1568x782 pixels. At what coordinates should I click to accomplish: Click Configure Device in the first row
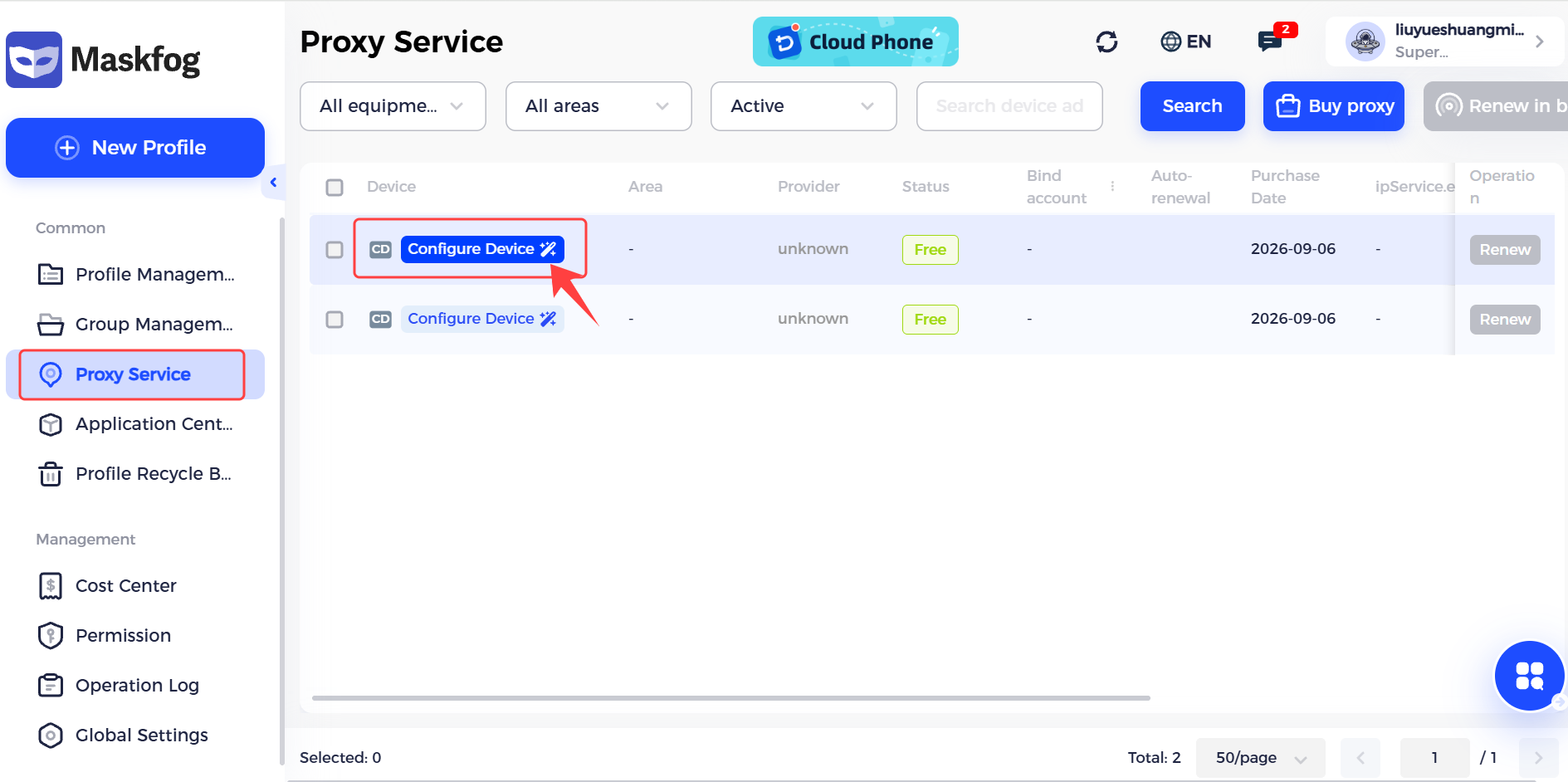(x=482, y=249)
